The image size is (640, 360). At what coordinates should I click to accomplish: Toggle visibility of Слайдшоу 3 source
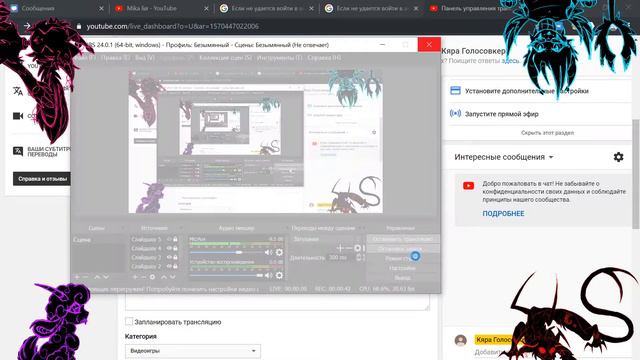coord(169,257)
